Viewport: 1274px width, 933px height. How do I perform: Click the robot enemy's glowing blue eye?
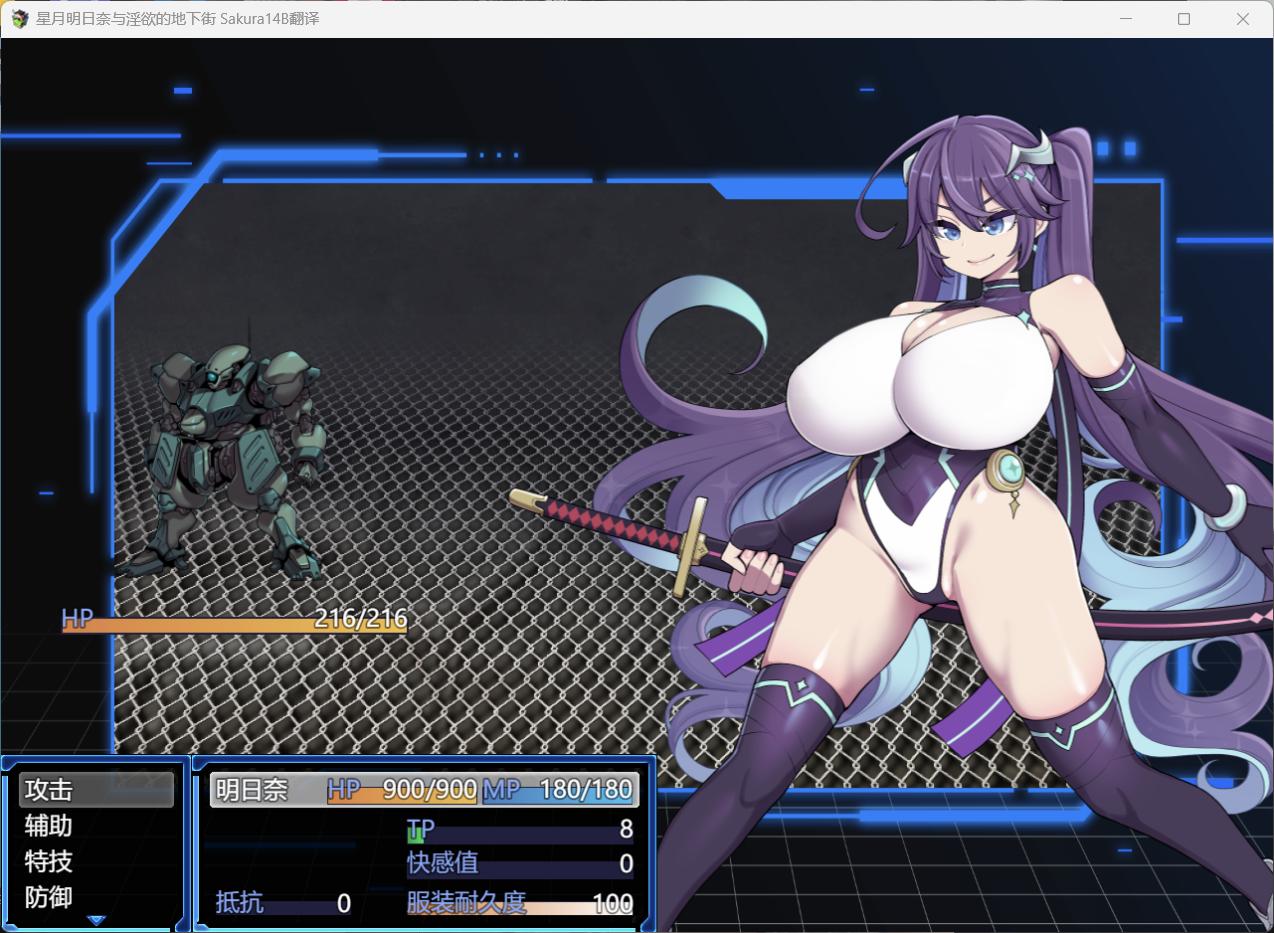[213, 377]
